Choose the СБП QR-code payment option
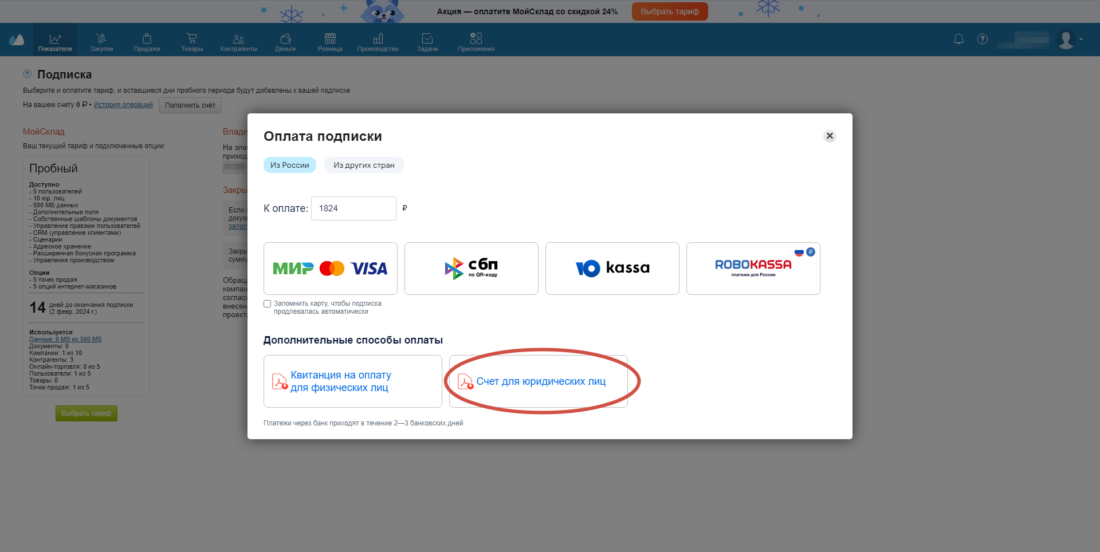 point(471,269)
